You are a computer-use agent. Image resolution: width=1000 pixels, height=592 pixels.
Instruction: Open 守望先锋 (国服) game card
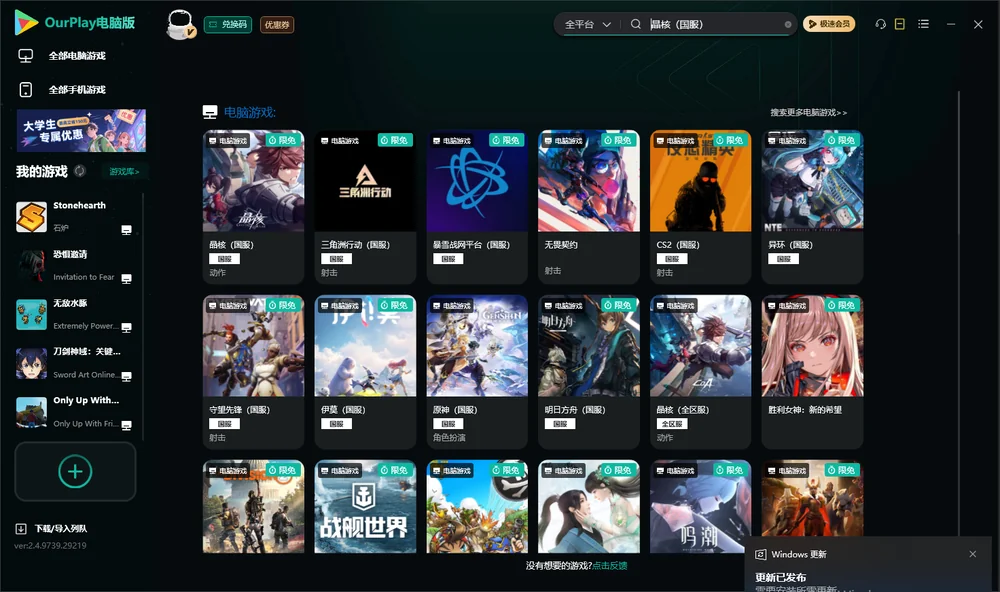tap(253, 372)
